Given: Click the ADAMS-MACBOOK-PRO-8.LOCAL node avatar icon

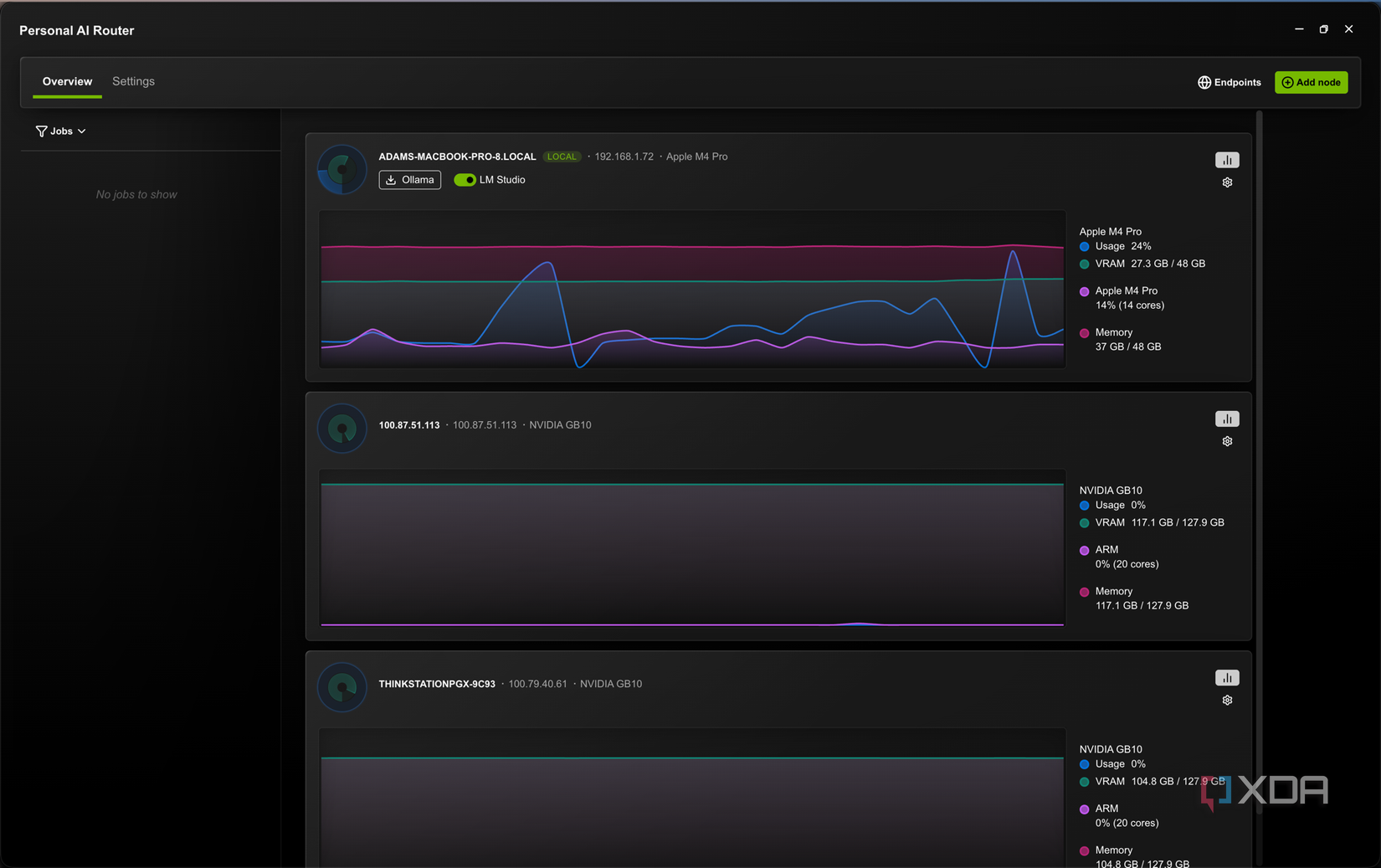Looking at the screenshot, I should point(342,170).
